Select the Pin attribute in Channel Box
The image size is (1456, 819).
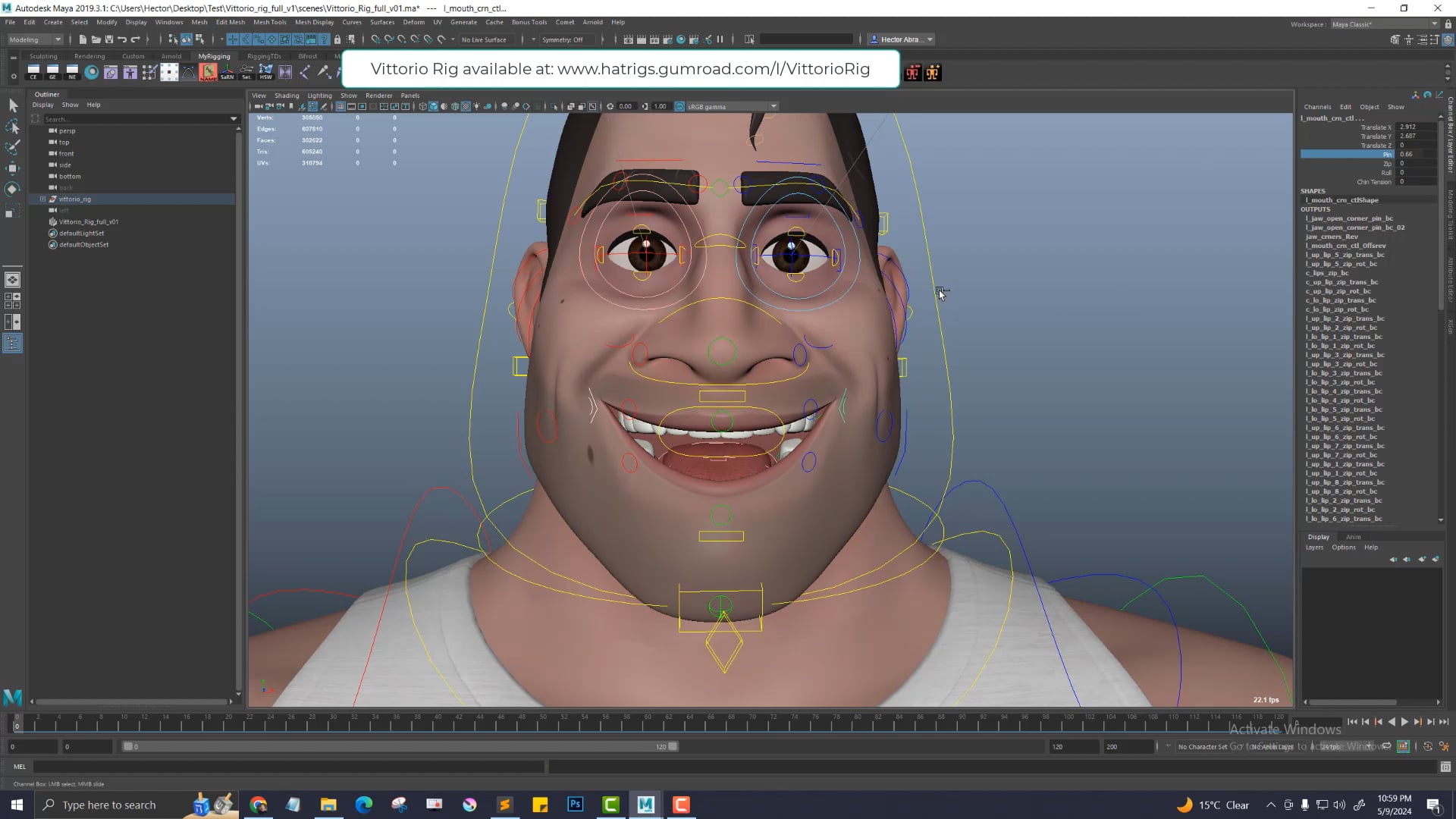tap(1349, 155)
